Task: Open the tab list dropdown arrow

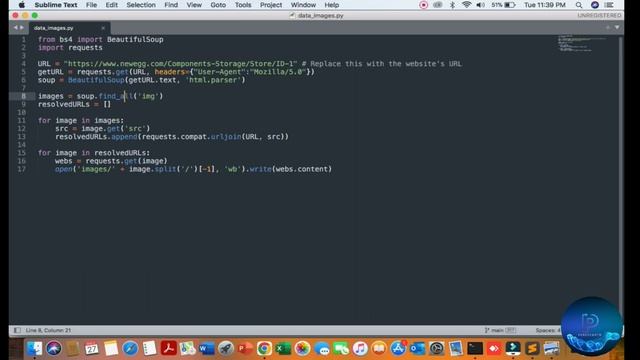Action: coord(617,27)
